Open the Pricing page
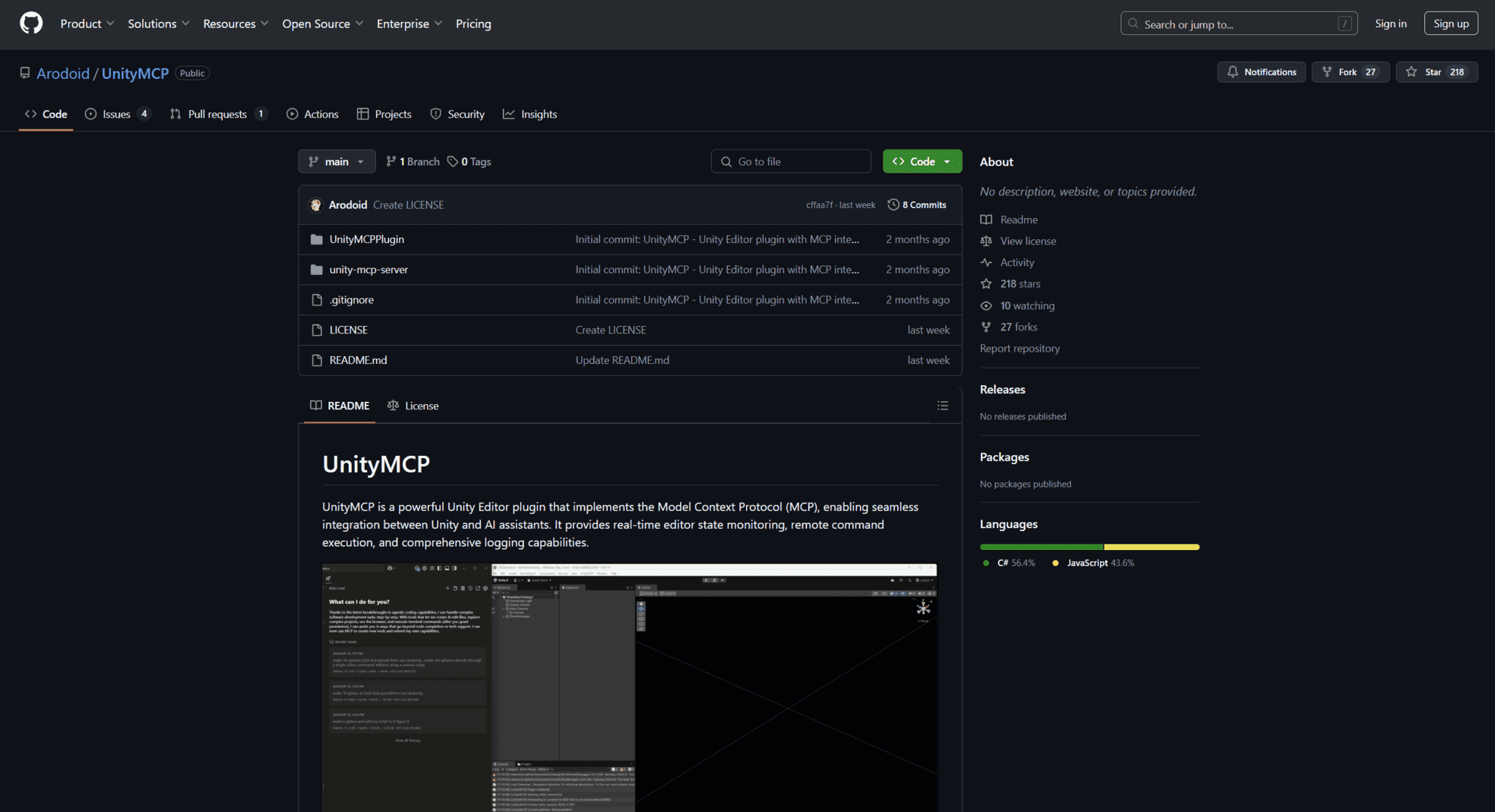The width and height of the screenshot is (1495, 812). tap(473, 23)
